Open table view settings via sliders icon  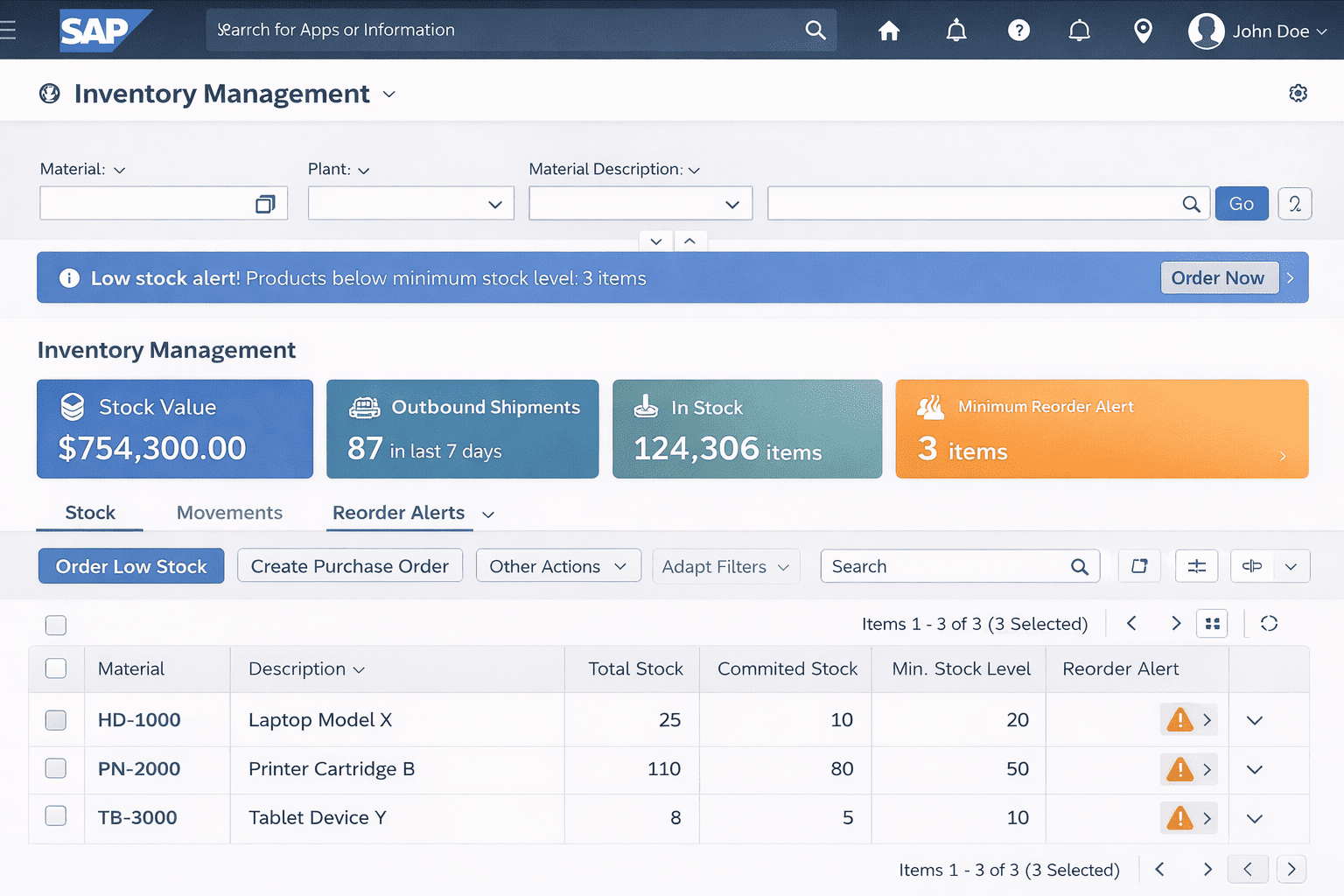(x=1196, y=565)
